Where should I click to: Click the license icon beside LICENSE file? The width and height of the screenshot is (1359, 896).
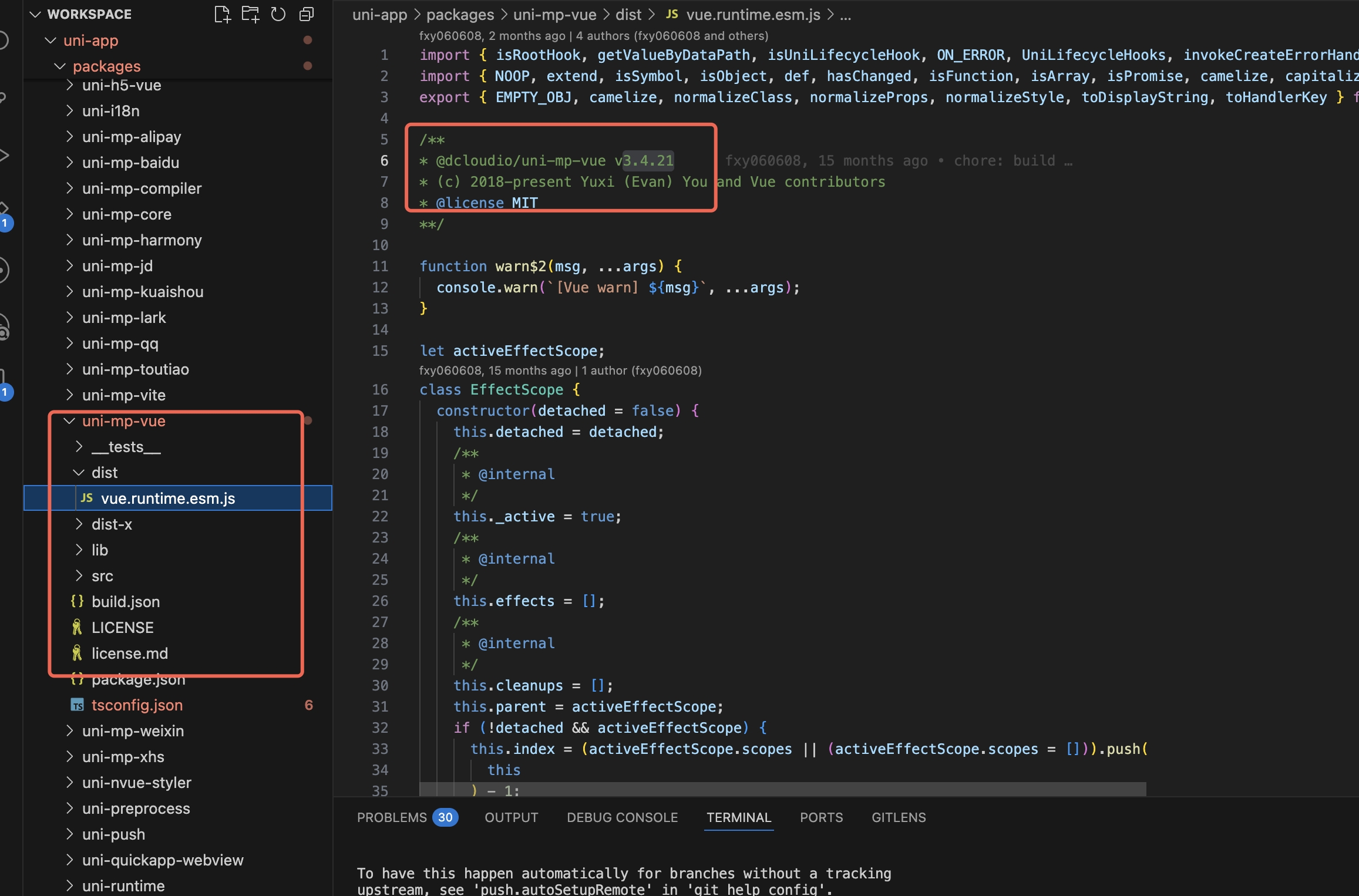[x=77, y=627]
